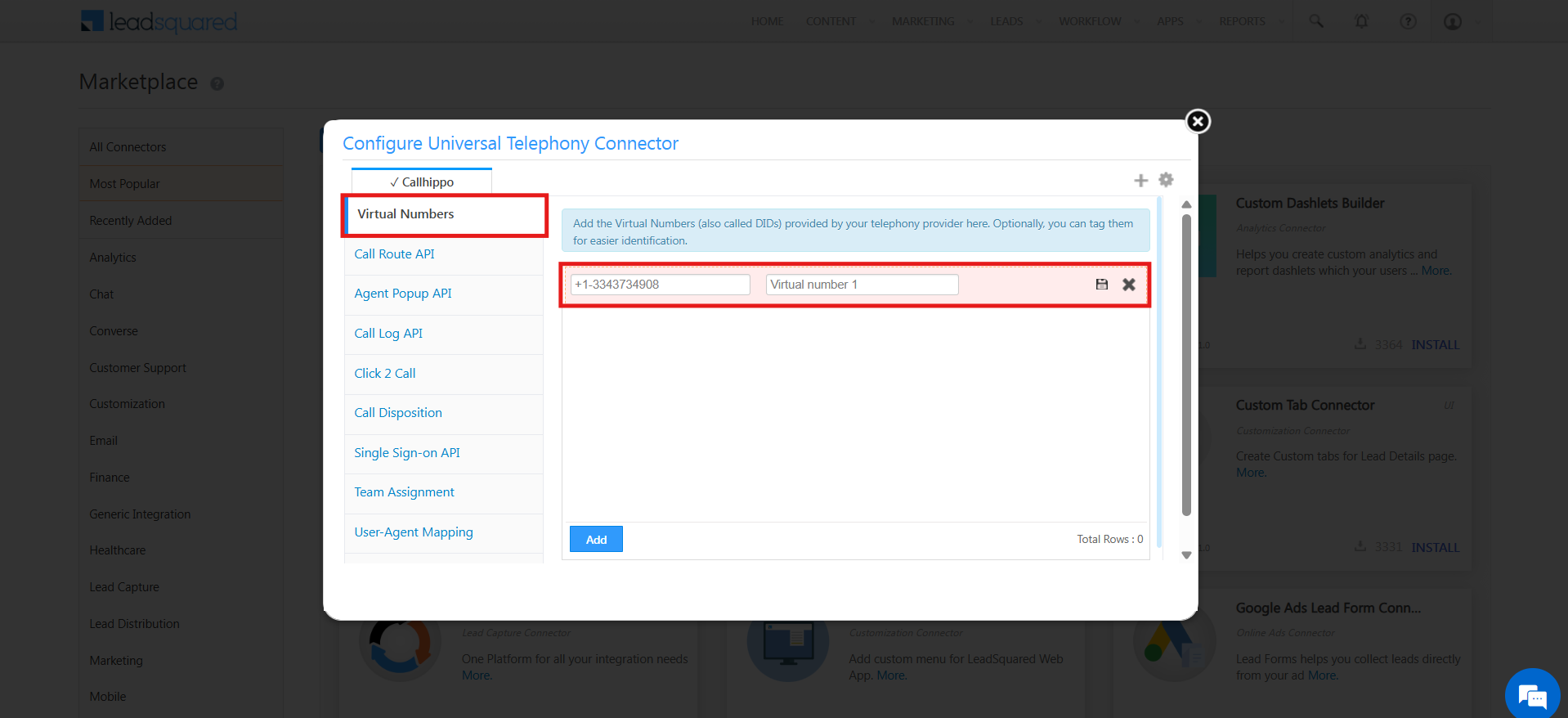
Task: Expand the Leads navigation menu
Action: click(x=1015, y=21)
